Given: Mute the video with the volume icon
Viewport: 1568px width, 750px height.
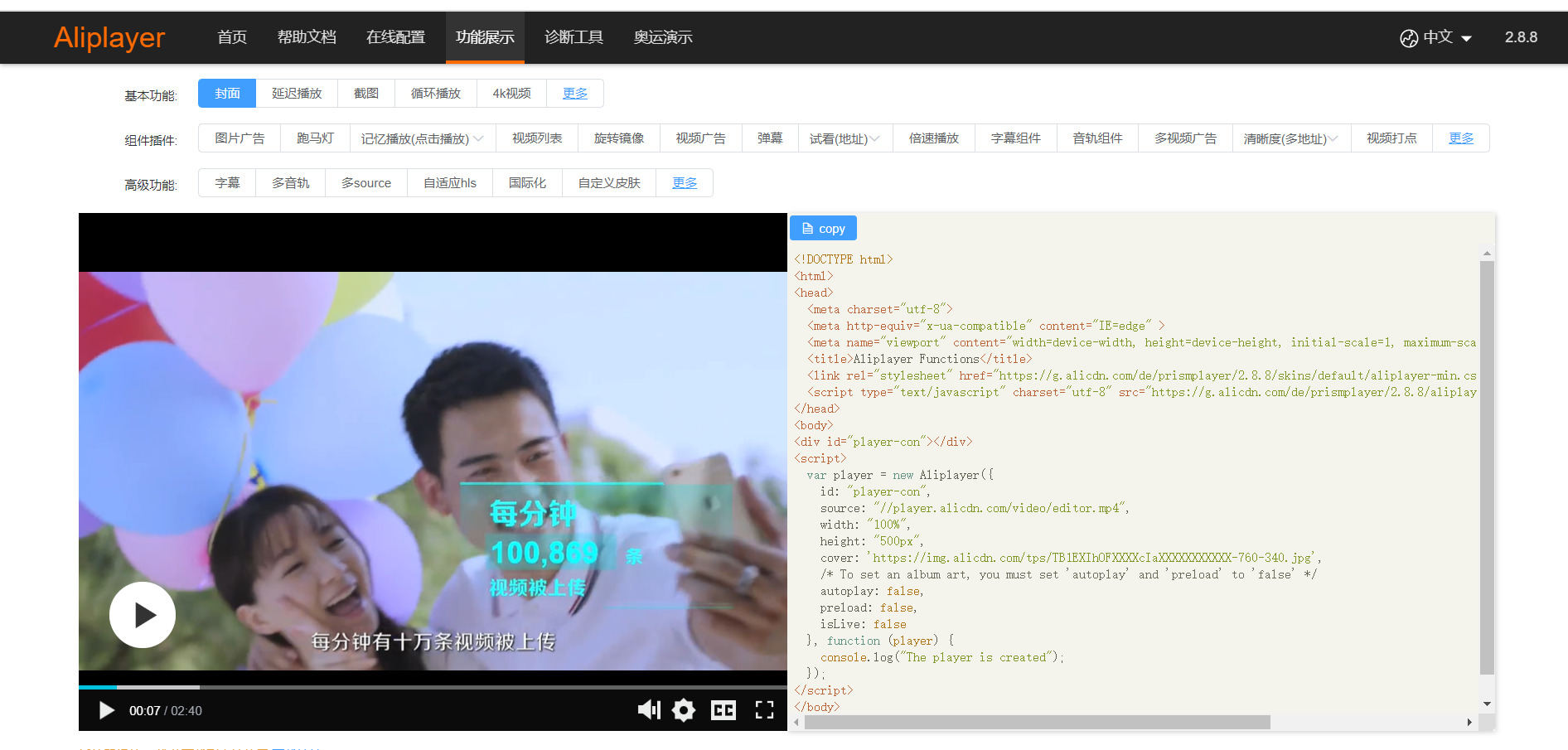Looking at the screenshot, I should point(649,709).
